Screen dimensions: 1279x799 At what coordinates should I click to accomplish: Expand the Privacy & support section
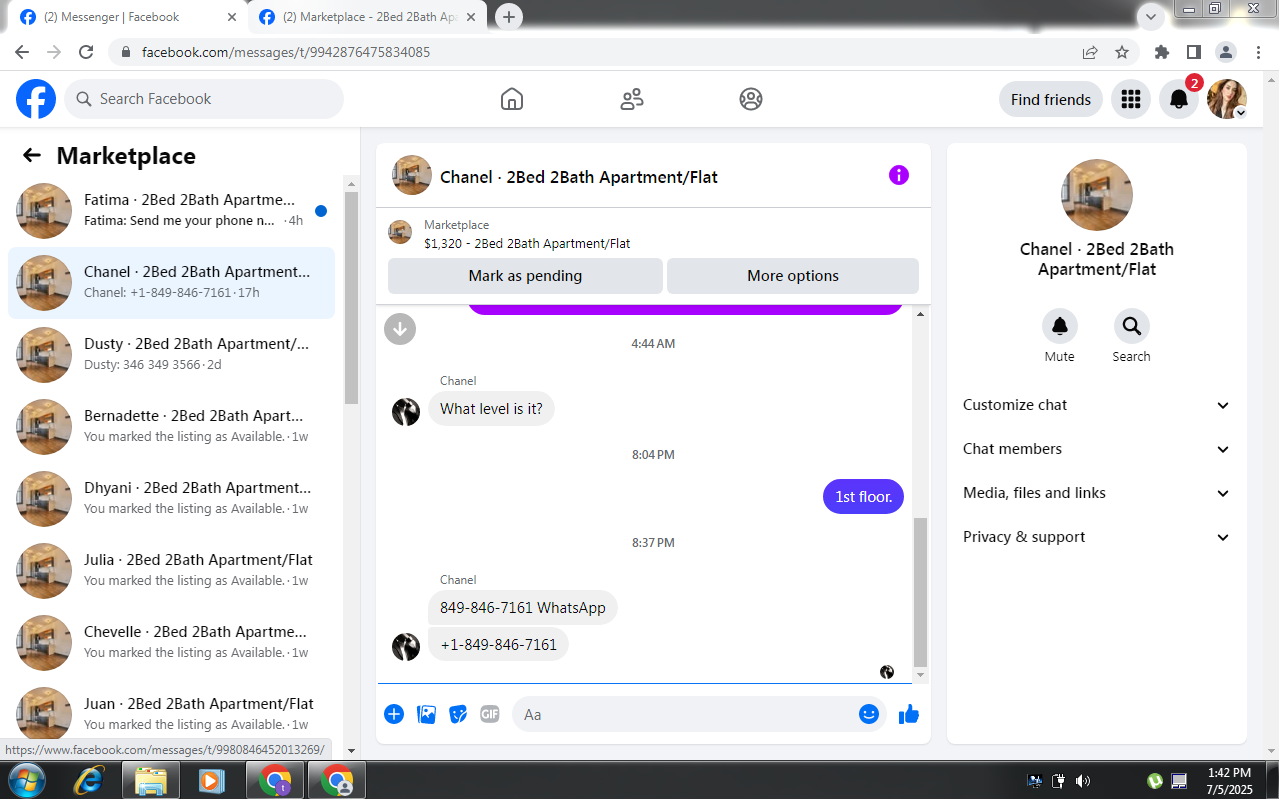pos(1097,537)
